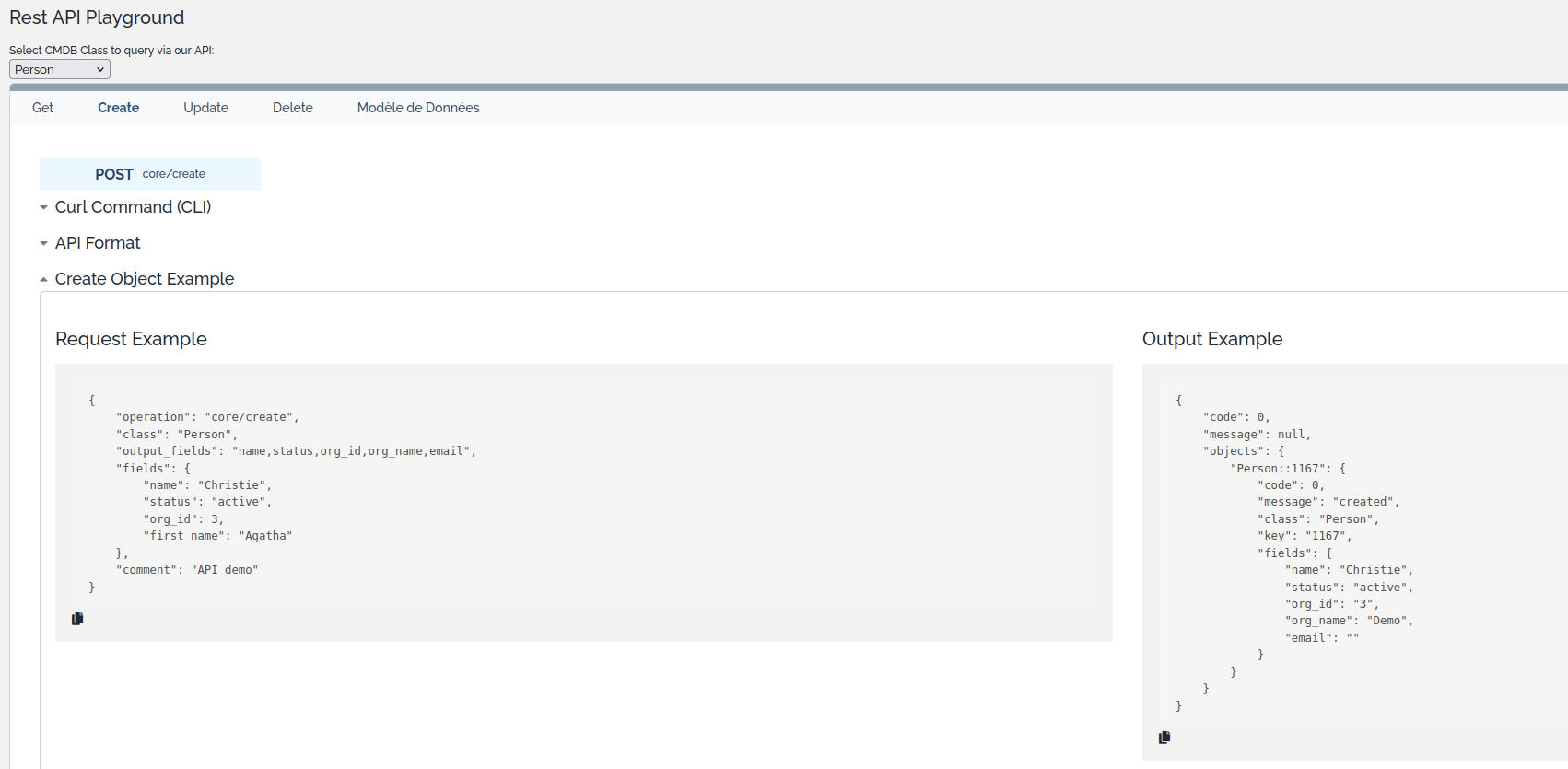1568x769 pixels.
Task: Click the POST core/create endpoint button
Action: click(150, 174)
